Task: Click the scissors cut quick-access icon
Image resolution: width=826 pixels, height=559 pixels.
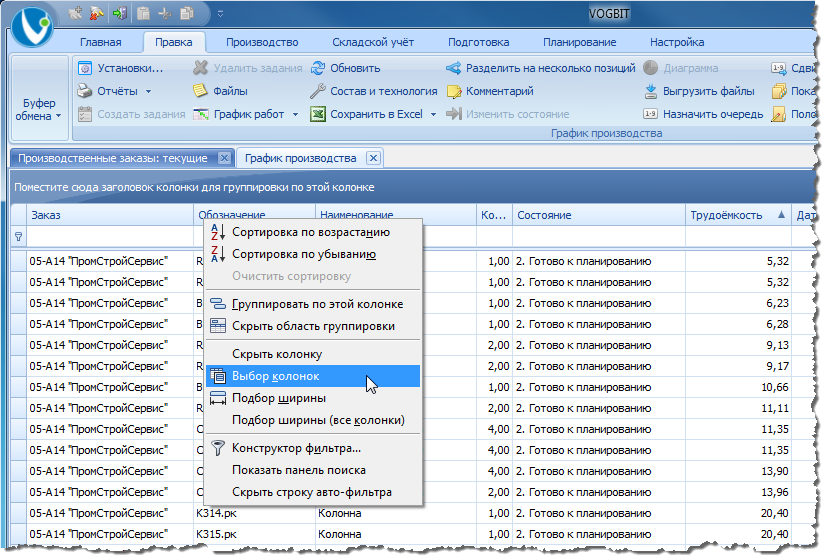Action: (165, 13)
